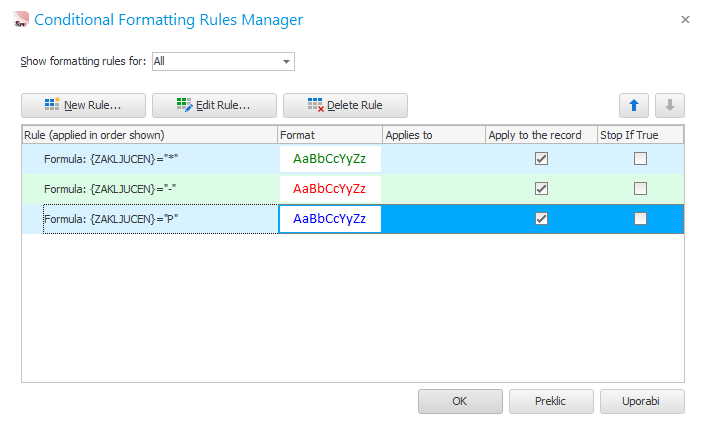Close the Conditional Formatting Rules Manager
Image resolution: width=701 pixels, height=425 pixels.
click(x=685, y=19)
